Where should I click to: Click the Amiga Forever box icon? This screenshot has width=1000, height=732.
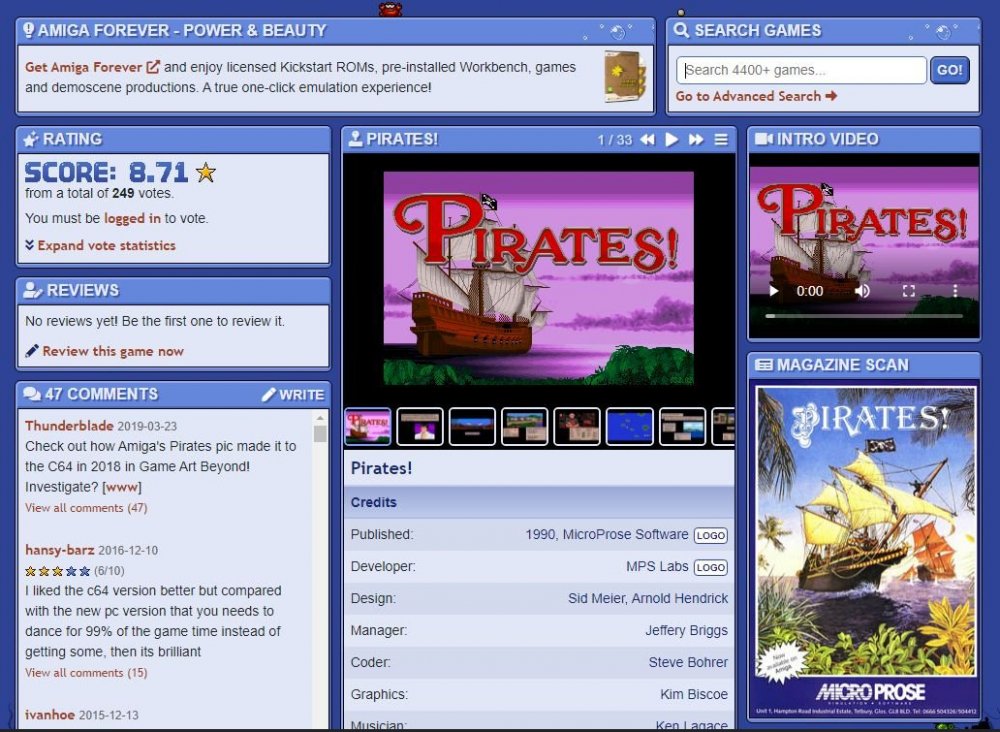coord(624,77)
